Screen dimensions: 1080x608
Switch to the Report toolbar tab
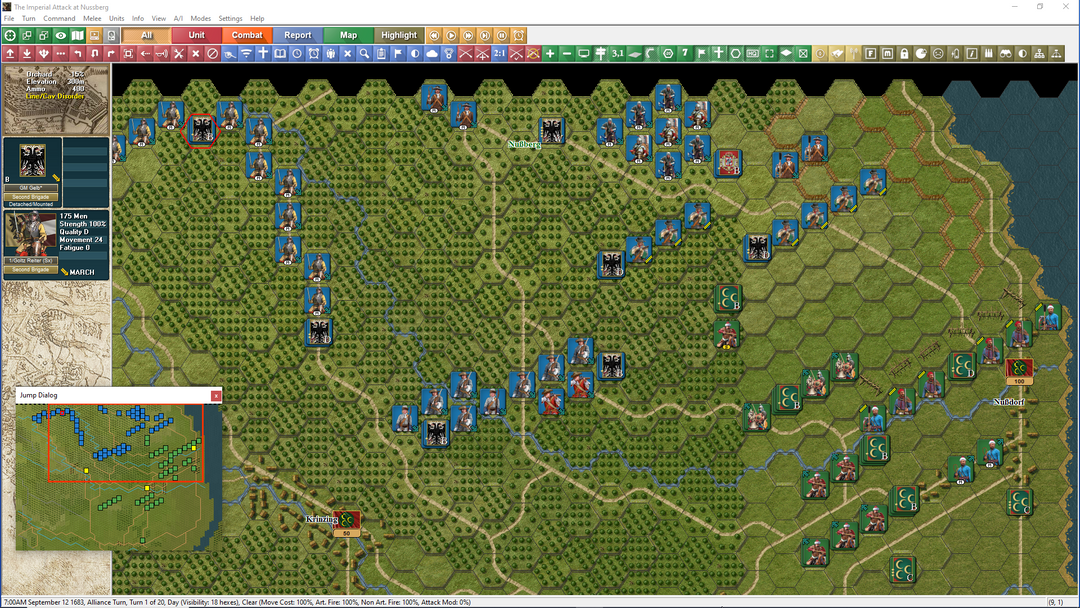298,35
